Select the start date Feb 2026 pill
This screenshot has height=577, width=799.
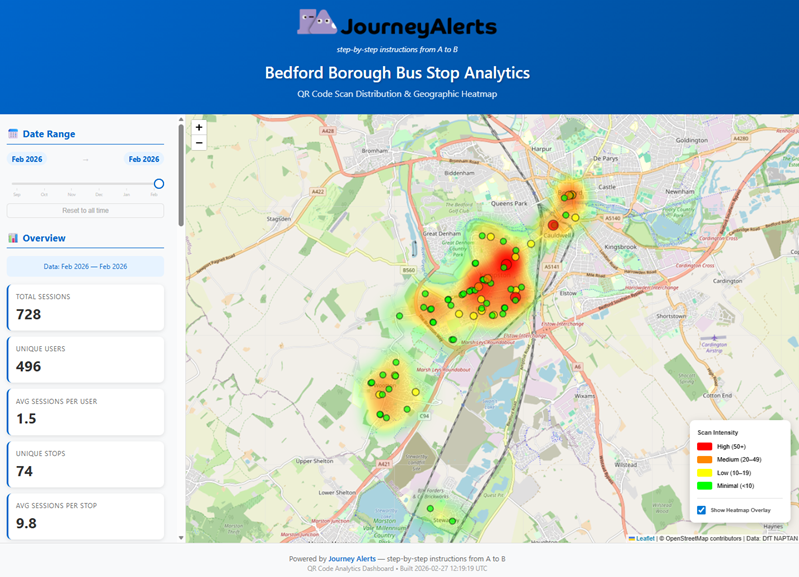(27, 159)
